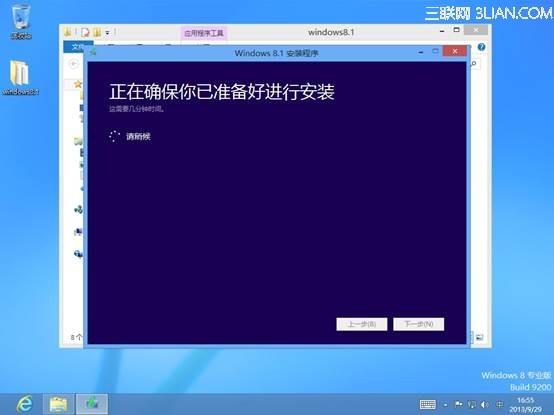Maximize the windows8.1 Explorer window
Image resolution: width=554 pixels, height=415 pixels.
[x=456, y=30]
